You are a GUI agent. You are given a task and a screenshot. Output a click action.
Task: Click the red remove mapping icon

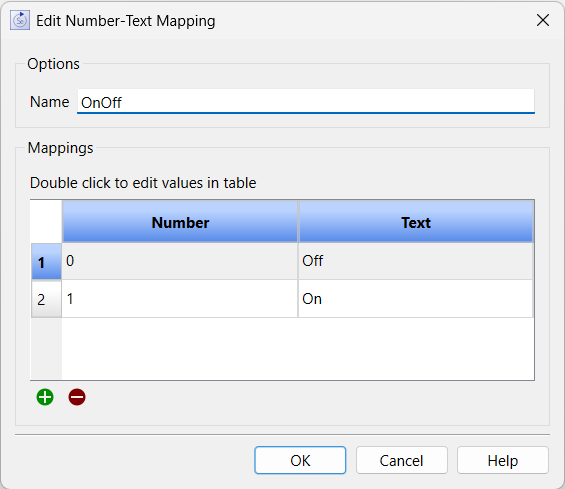point(77,397)
